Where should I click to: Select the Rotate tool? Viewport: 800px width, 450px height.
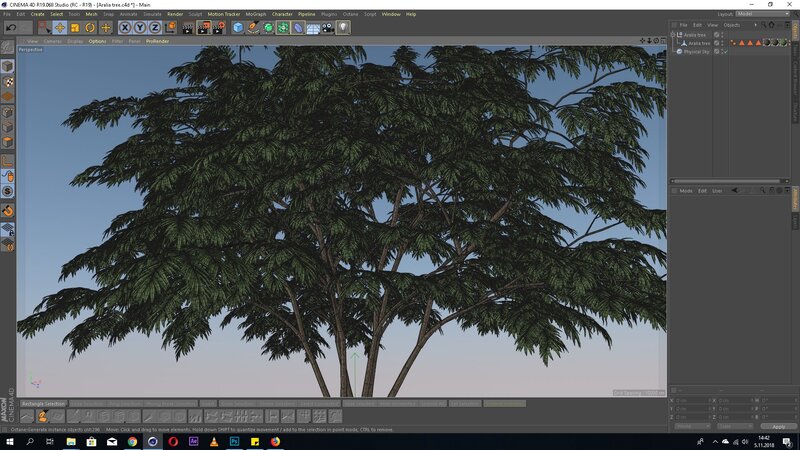[x=90, y=28]
